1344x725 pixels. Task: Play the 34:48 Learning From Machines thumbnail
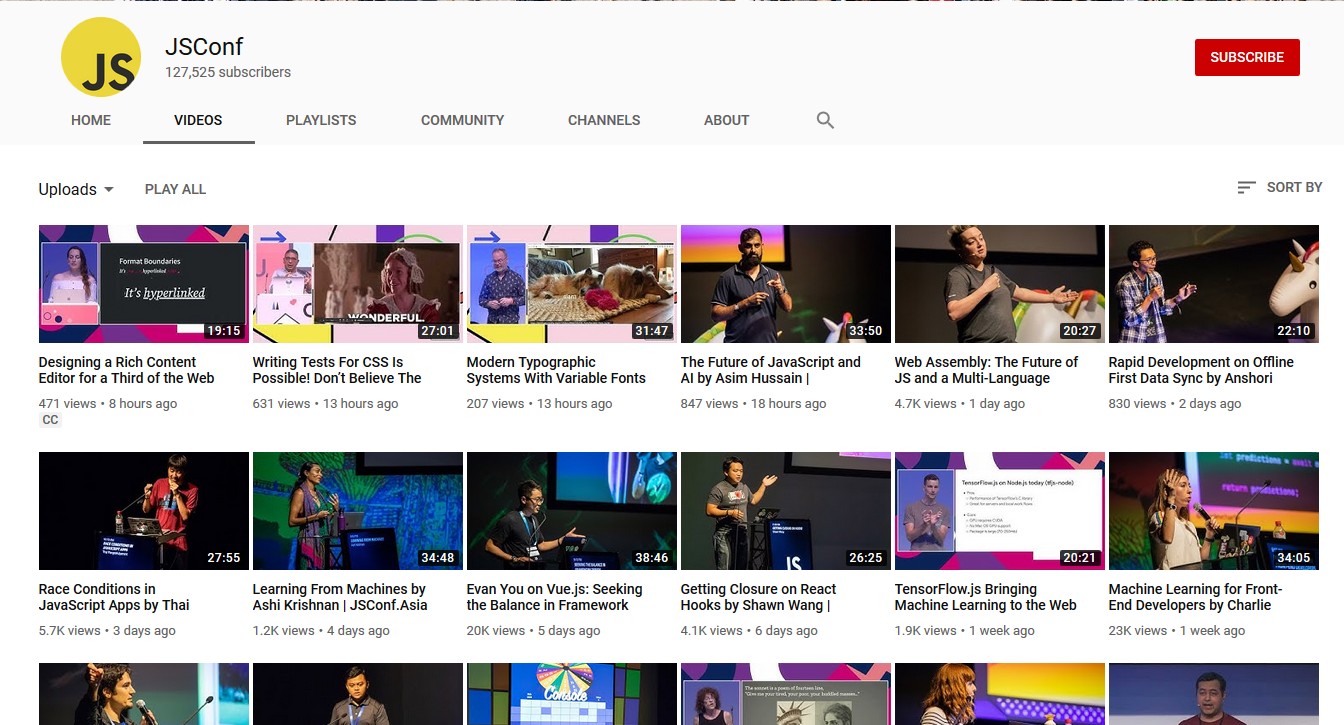[358, 511]
